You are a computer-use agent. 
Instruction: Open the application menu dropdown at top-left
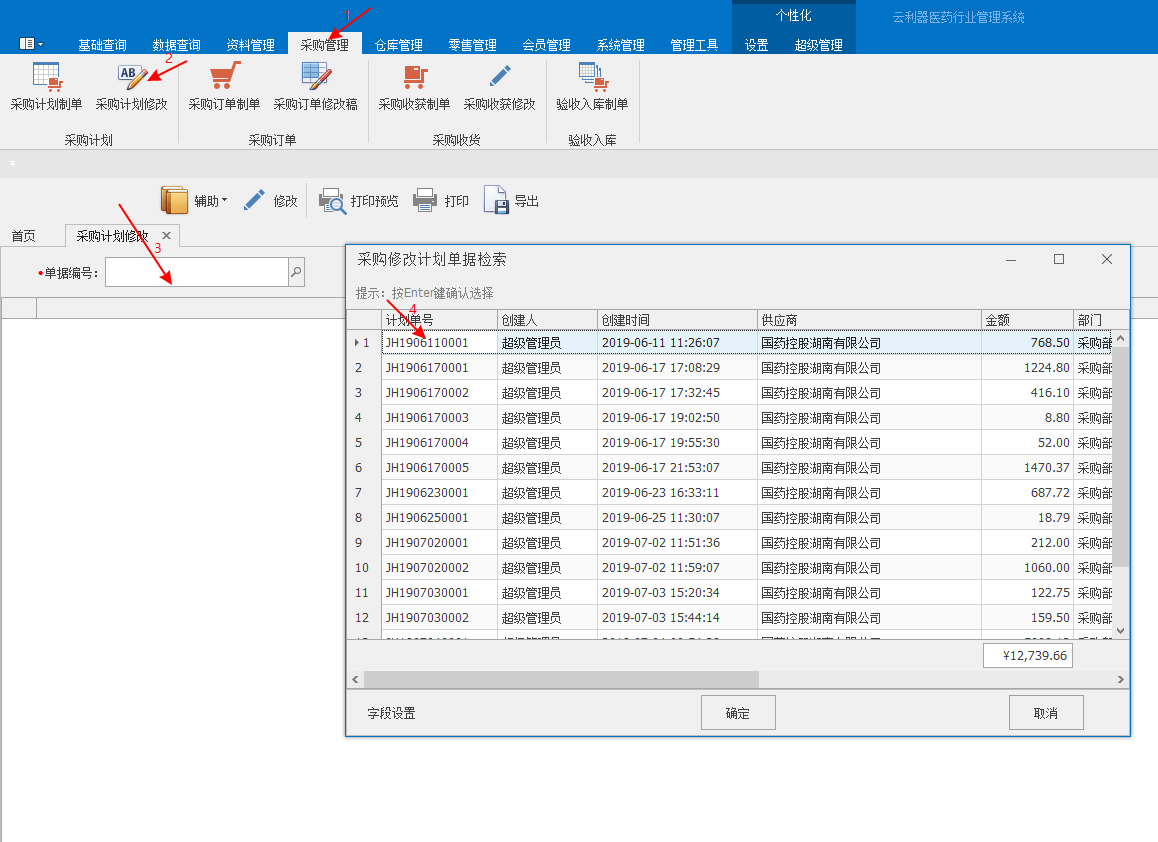pyautogui.click(x=31, y=44)
